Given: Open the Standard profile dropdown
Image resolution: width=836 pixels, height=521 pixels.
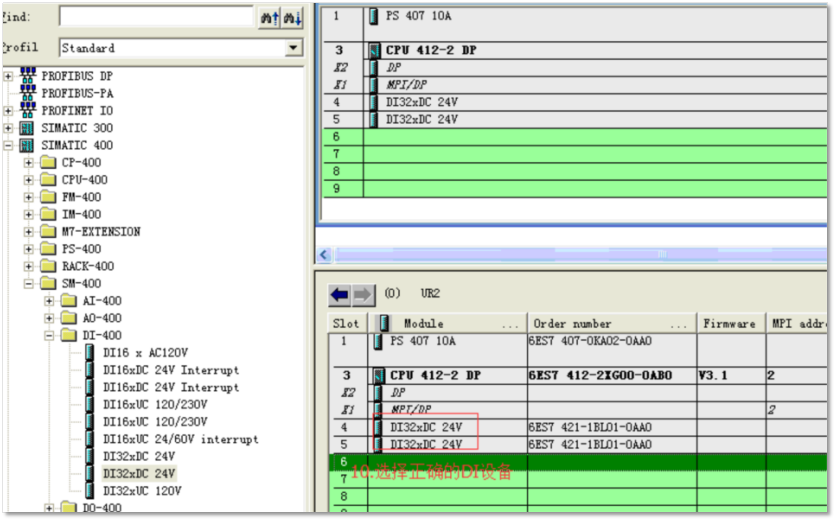Looking at the screenshot, I should pos(293,48).
